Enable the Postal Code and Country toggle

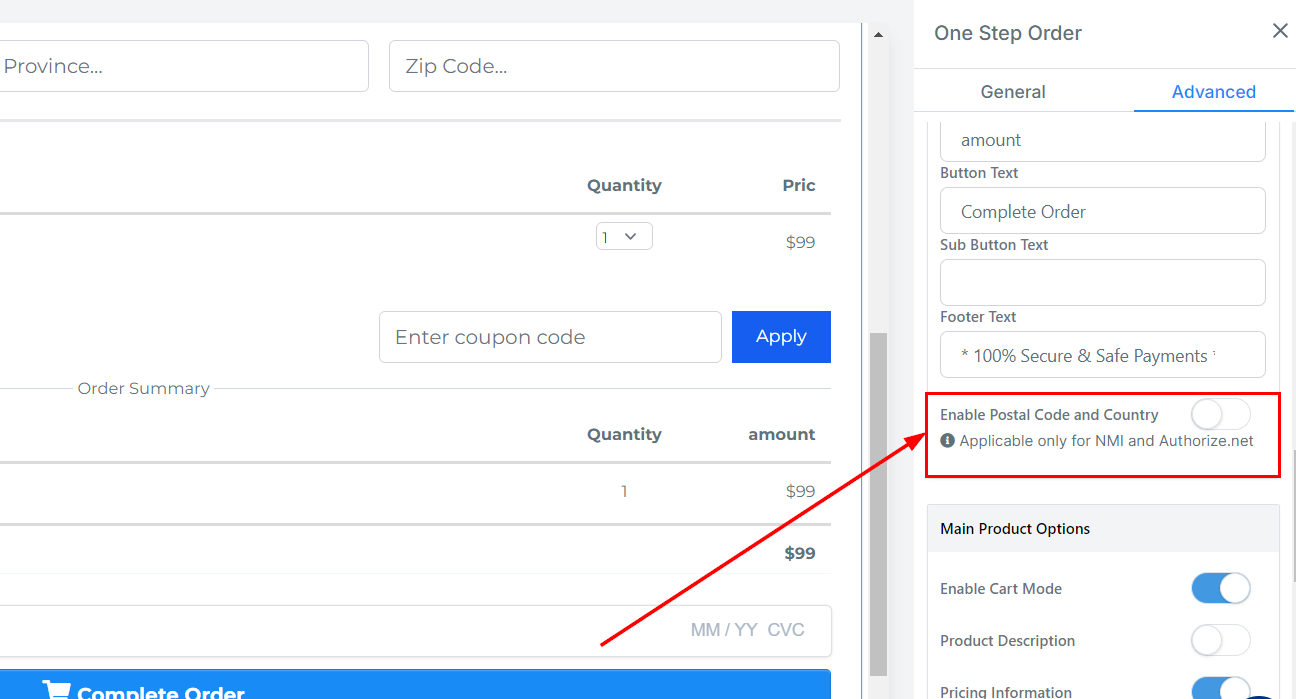(x=1220, y=414)
